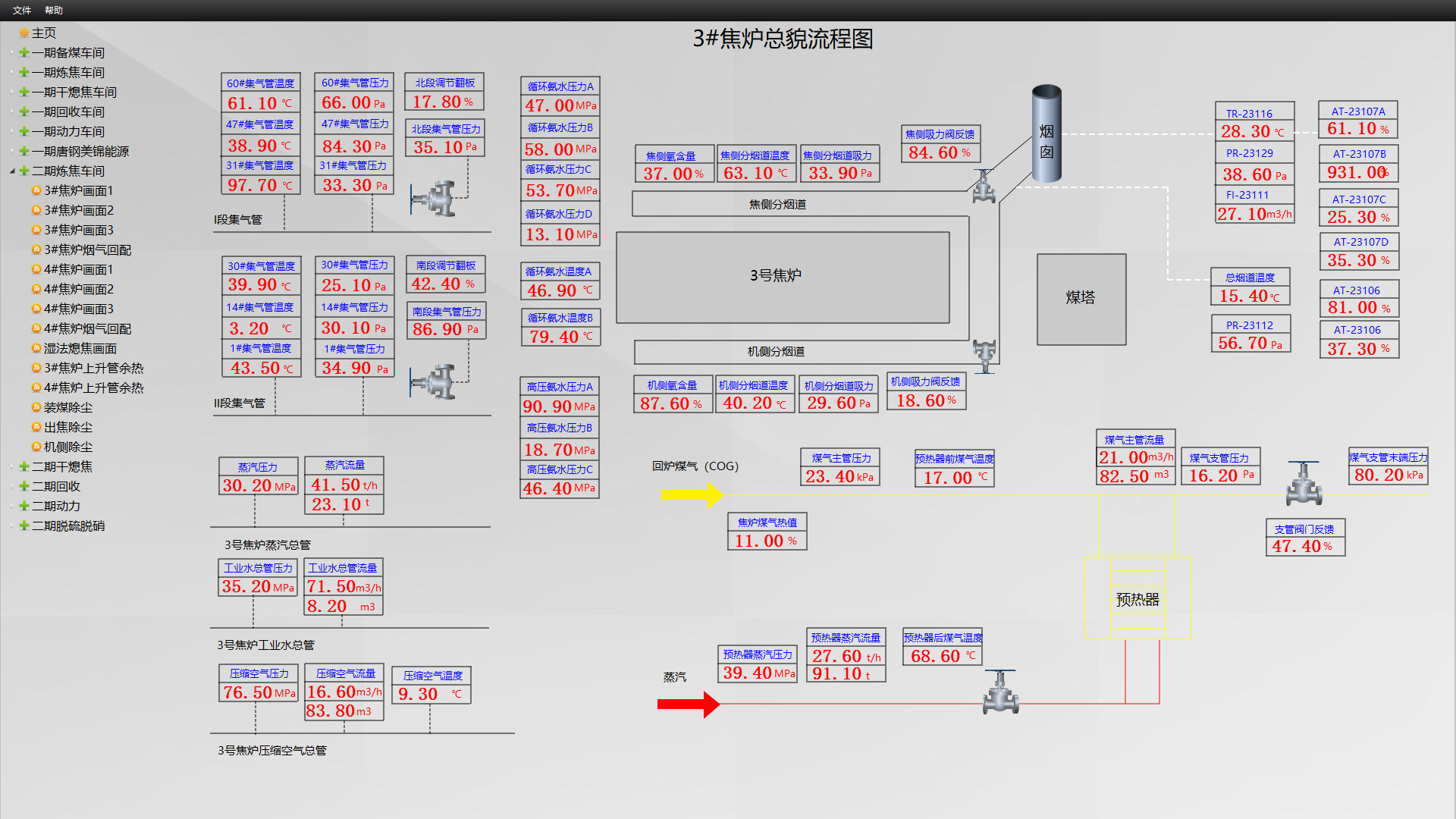Image resolution: width=1456 pixels, height=819 pixels.
Task: Open 3#焦炉烟气回配 screen in tree
Action: click(x=87, y=250)
